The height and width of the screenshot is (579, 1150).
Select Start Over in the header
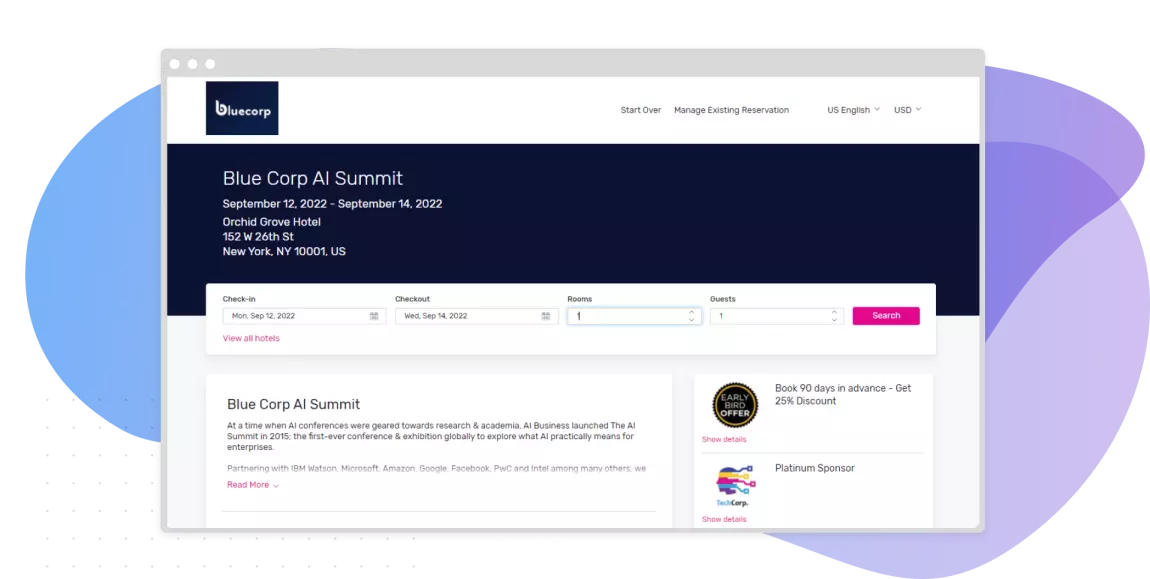[x=640, y=110]
